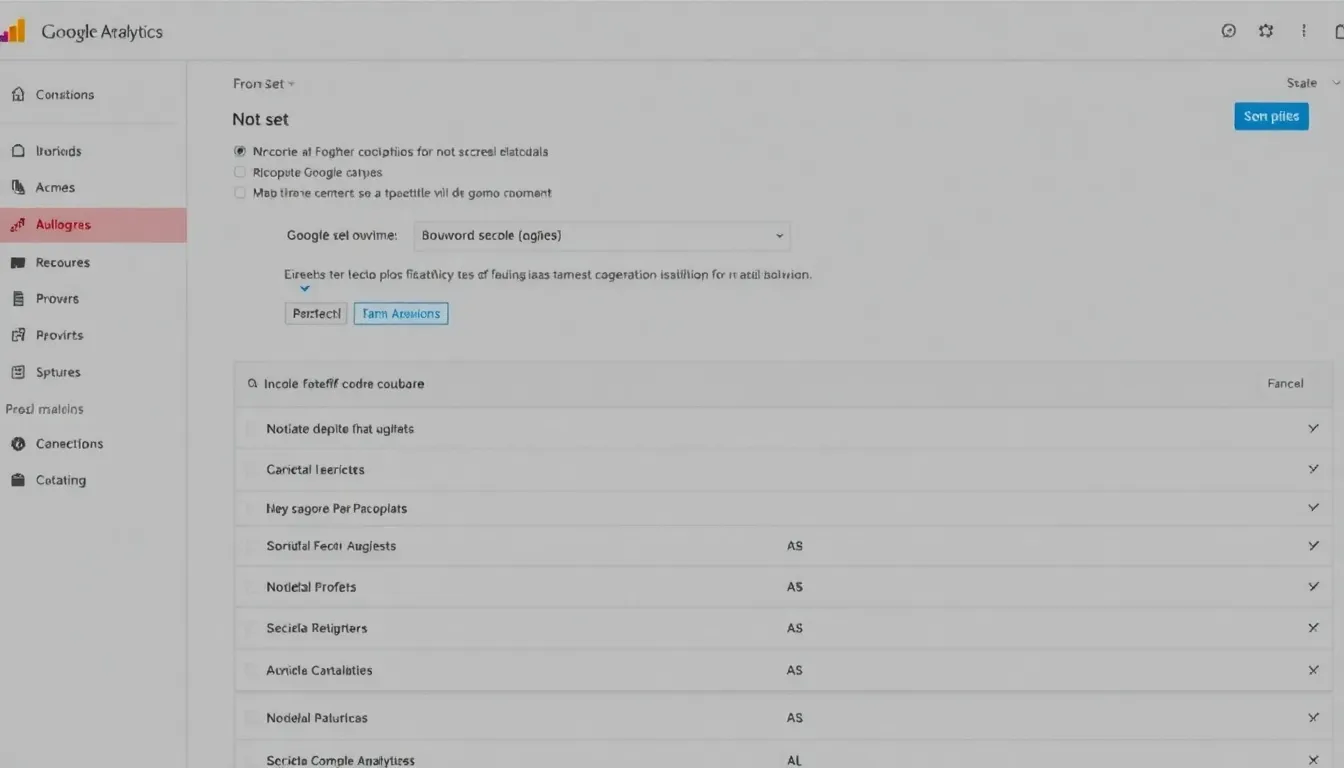Select the first radio option about not screel elatodals
This screenshot has width=1344, height=768.
(x=239, y=151)
